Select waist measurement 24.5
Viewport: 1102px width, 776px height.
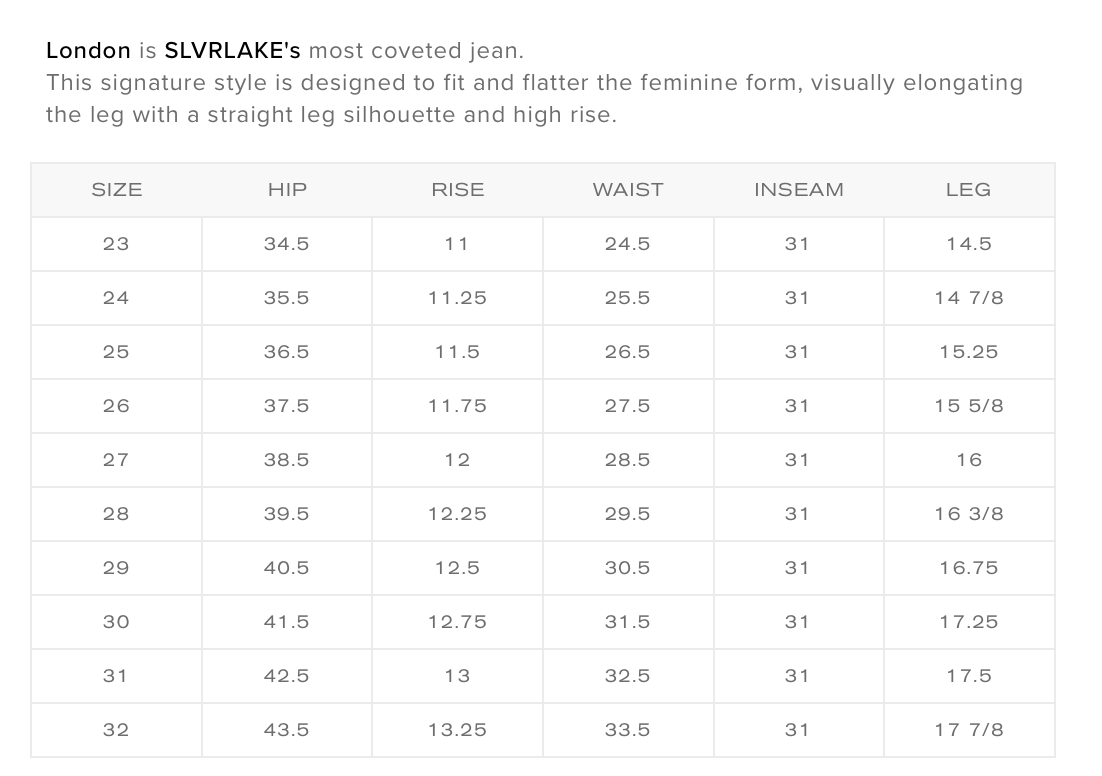(628, 244)
